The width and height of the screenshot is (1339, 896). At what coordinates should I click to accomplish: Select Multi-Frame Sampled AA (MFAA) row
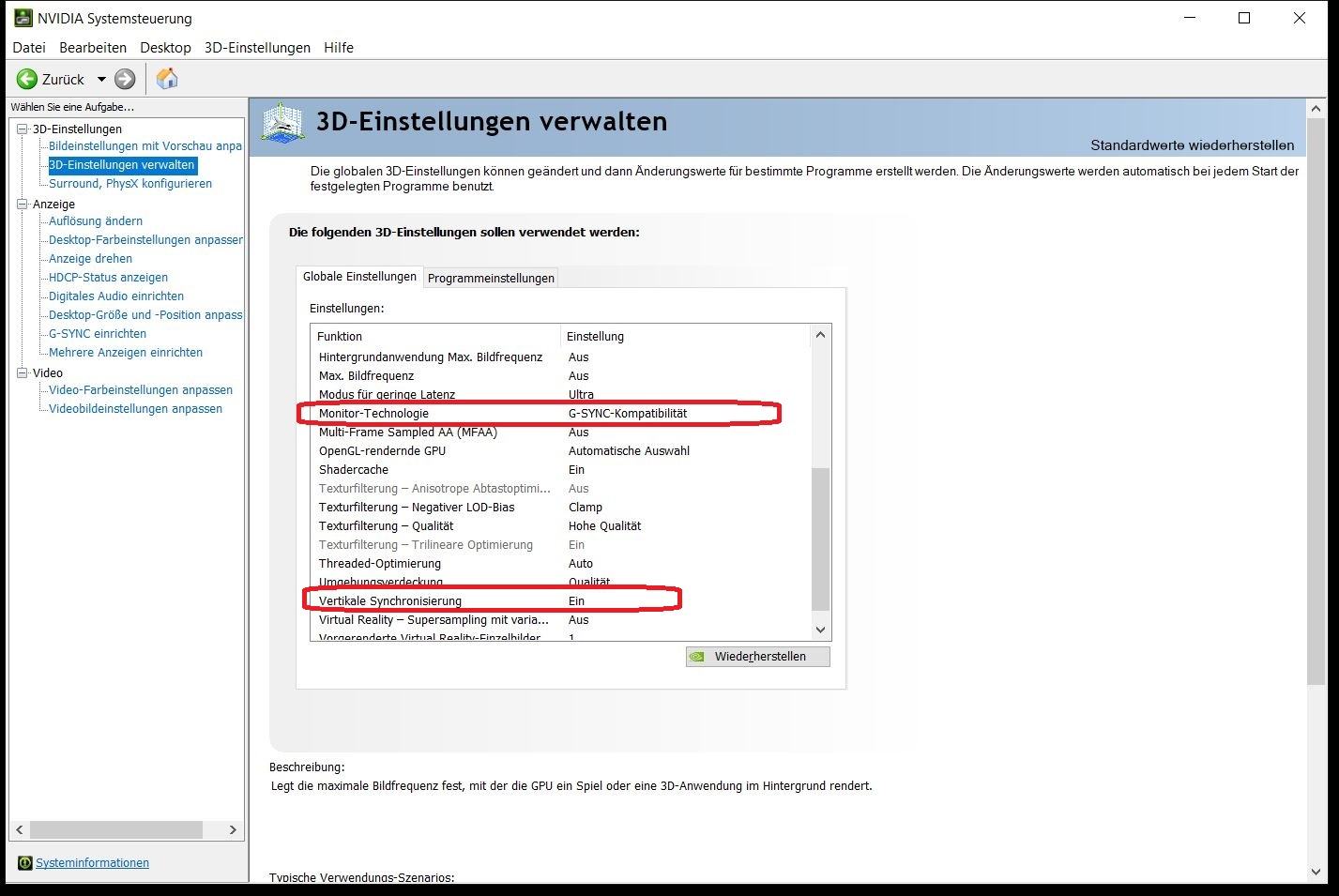pyautogui.click(x=560, y=433)
